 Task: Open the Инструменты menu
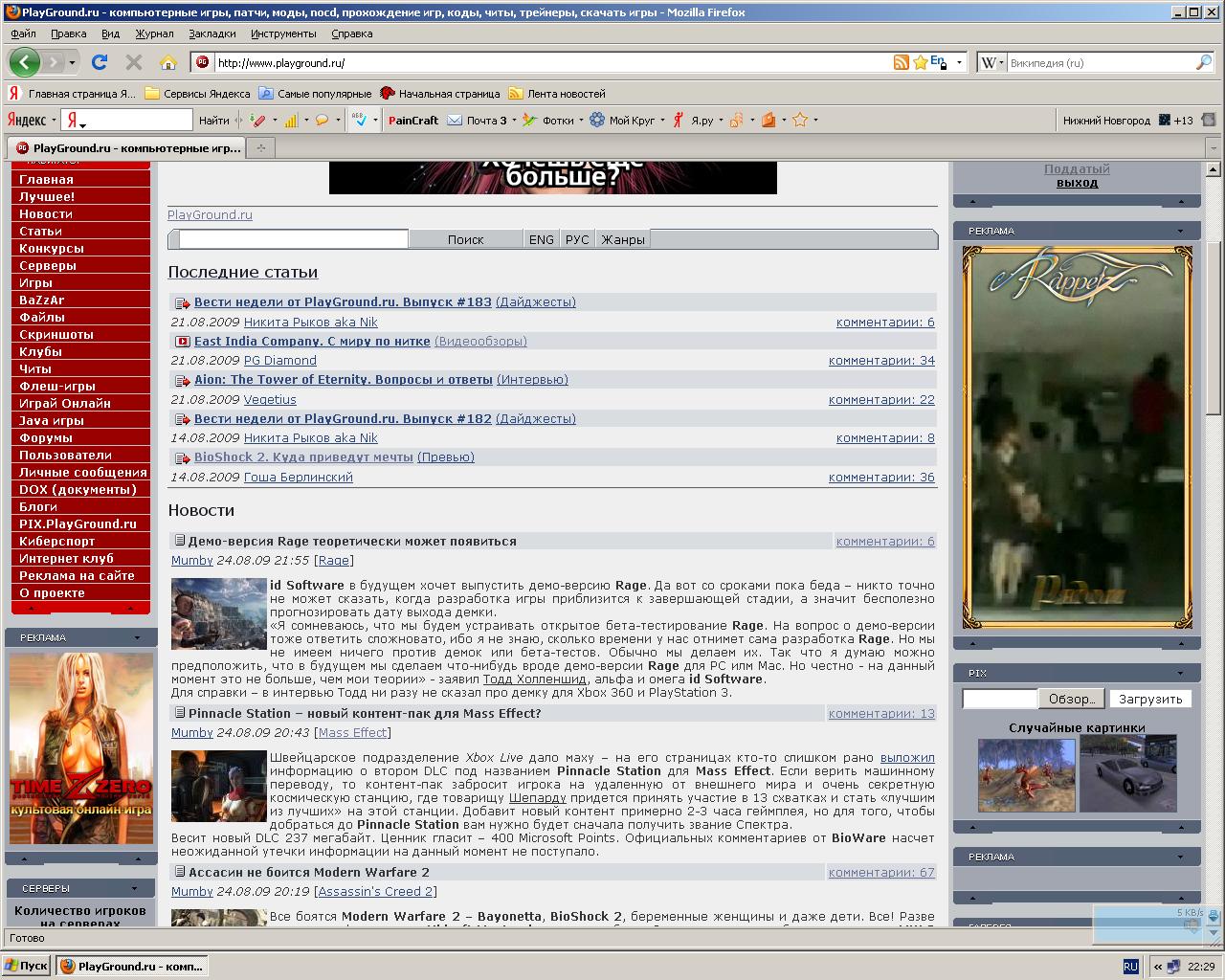click(x=283, y=33)
